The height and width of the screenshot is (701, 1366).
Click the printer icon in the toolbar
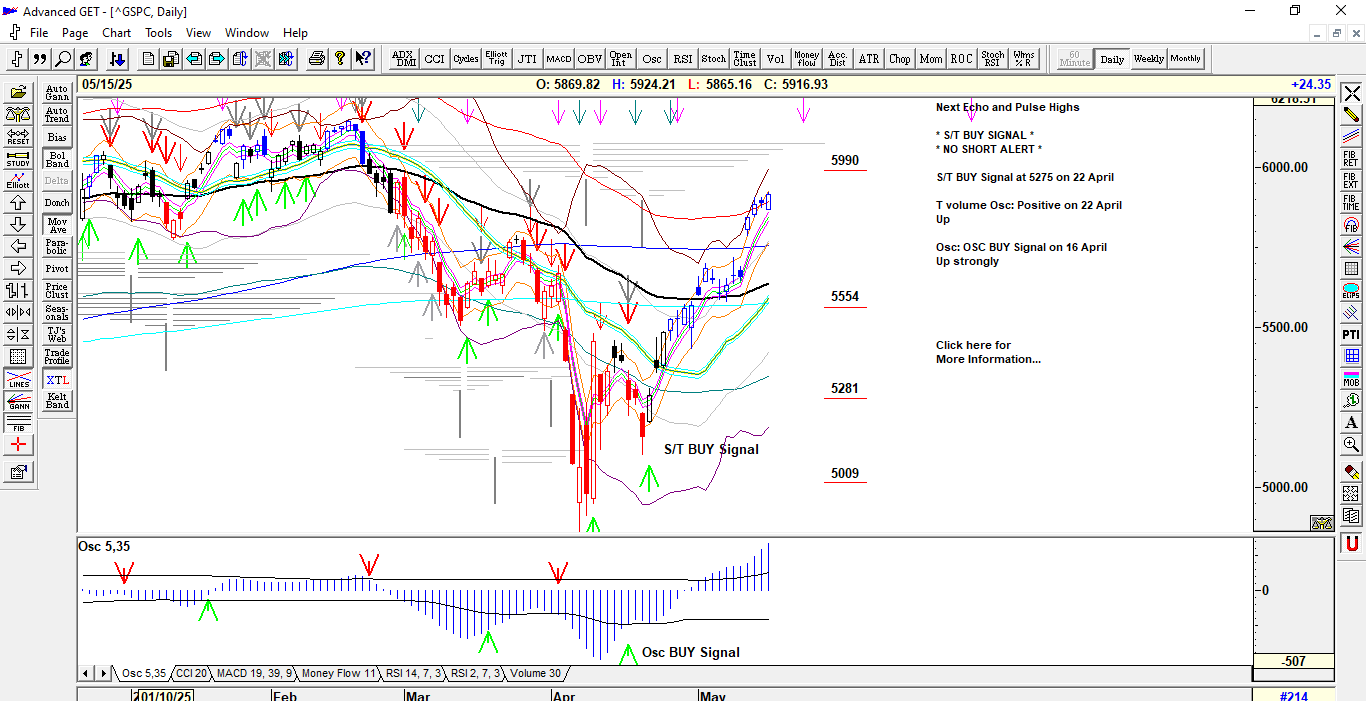[317, 59]
